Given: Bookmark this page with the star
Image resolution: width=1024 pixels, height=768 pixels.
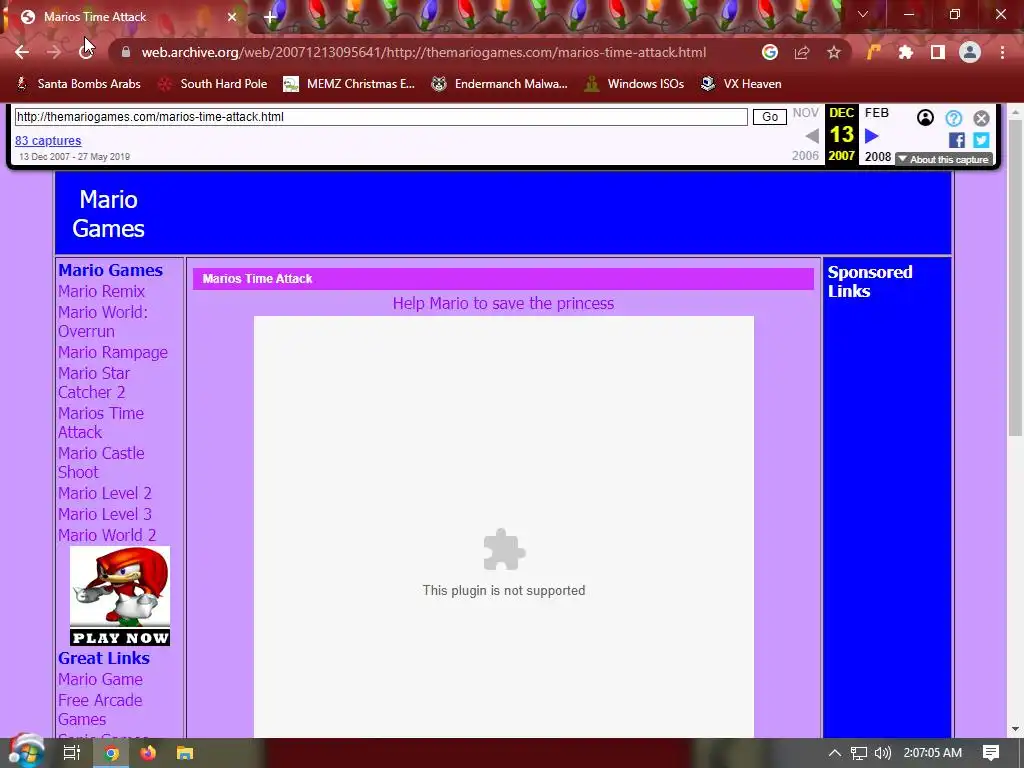Looking at the screenshot, I should pyautogui.click(x=834, y=52).
